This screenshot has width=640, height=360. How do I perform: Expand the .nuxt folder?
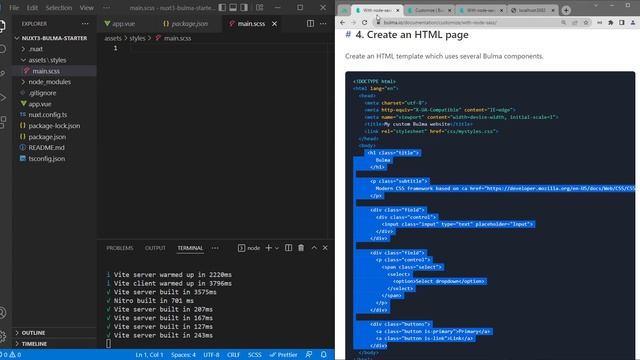click(x=54, y=49)
